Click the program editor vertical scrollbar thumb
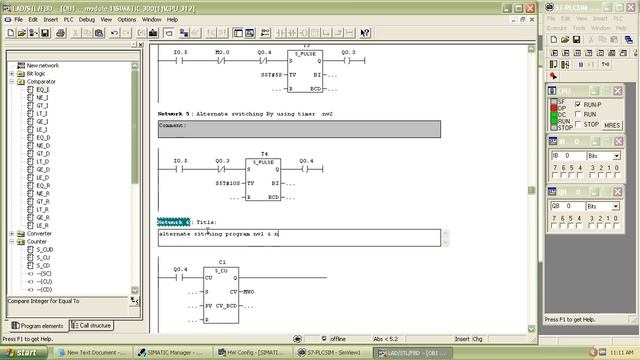The image size is (640, 360). (x=531, y=191)
